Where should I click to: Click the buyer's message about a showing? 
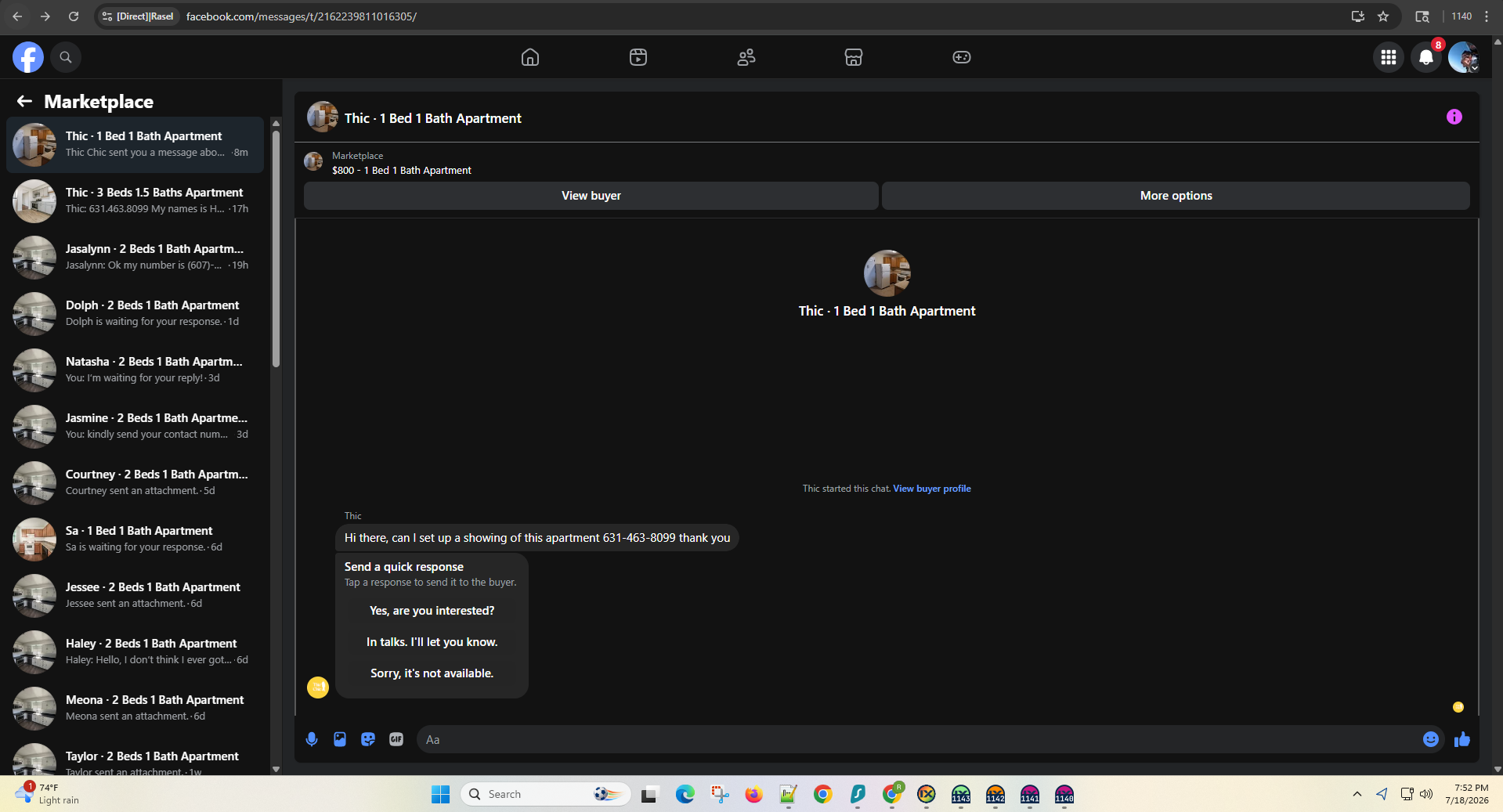click(537, 538)
